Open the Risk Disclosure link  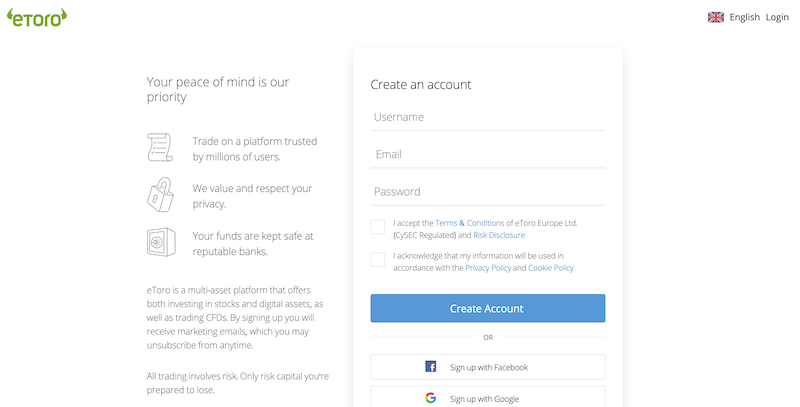click(x=499, y=235)
